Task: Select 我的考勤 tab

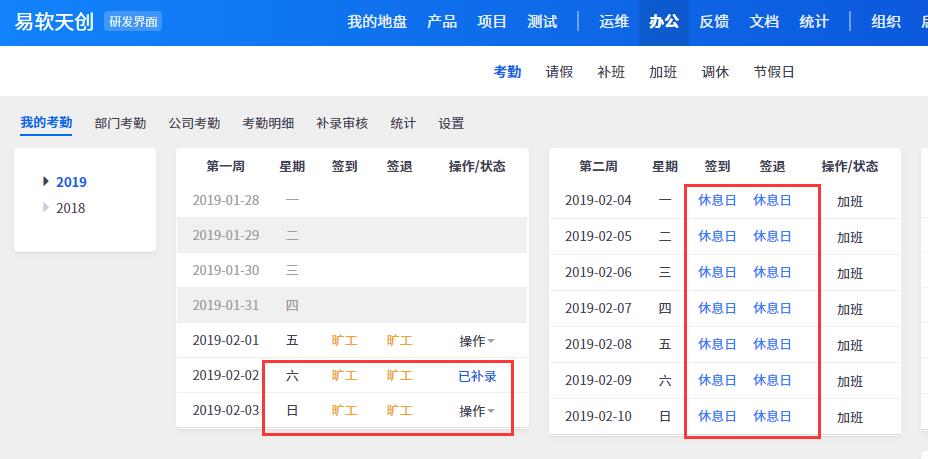Action: click(46, 123)
